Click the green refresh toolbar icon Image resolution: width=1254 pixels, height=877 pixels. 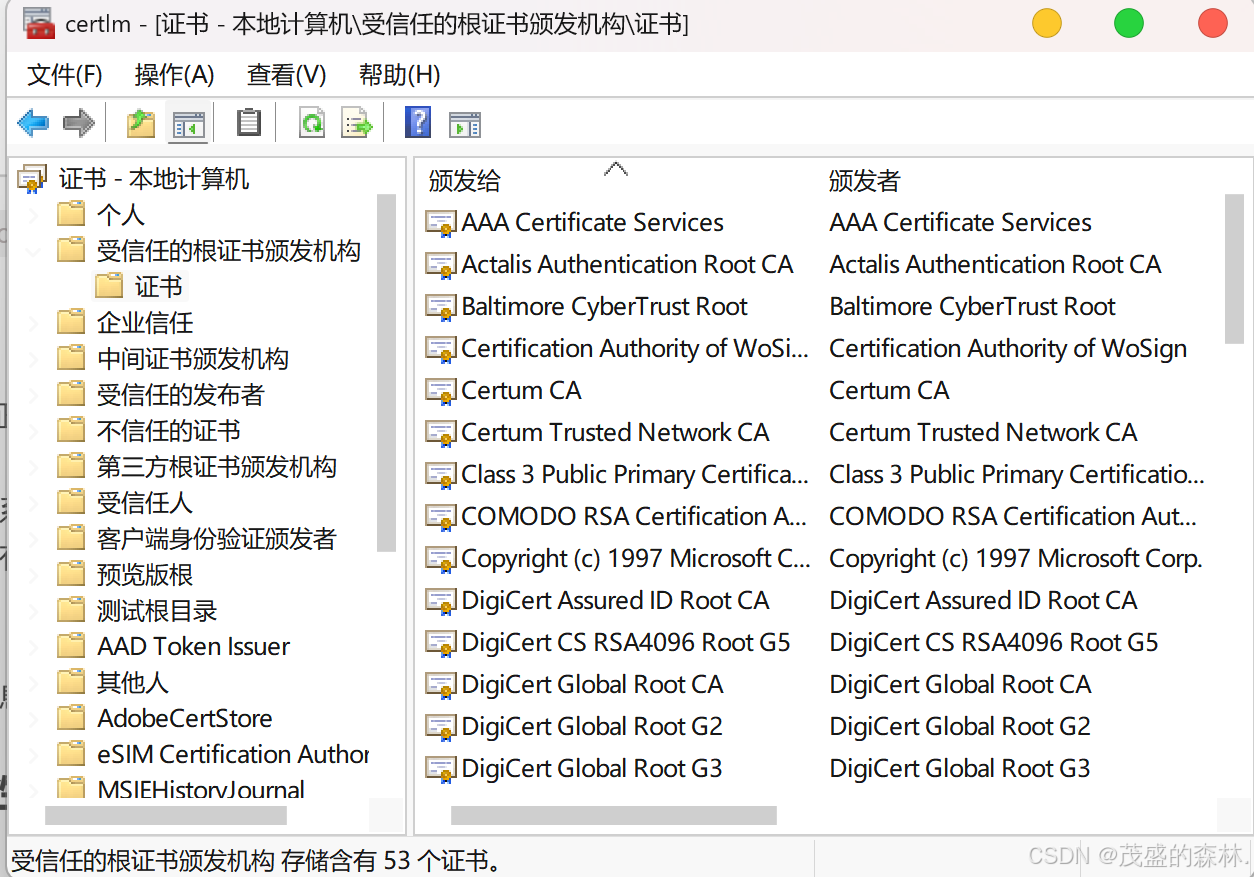point(312,123)
